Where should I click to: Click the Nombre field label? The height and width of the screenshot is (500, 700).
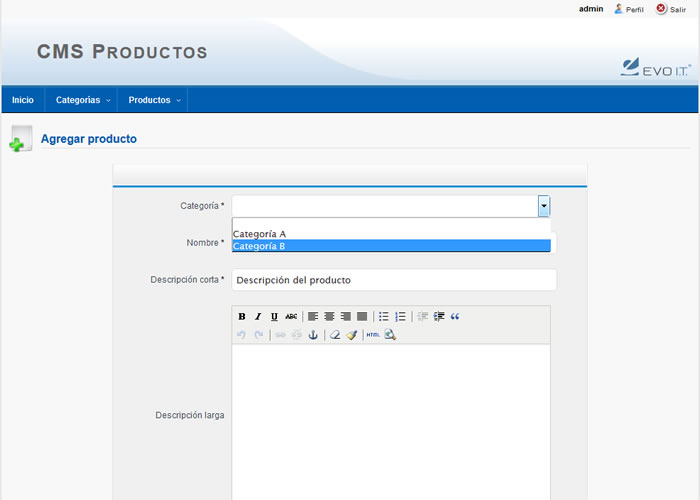point(205,243)
